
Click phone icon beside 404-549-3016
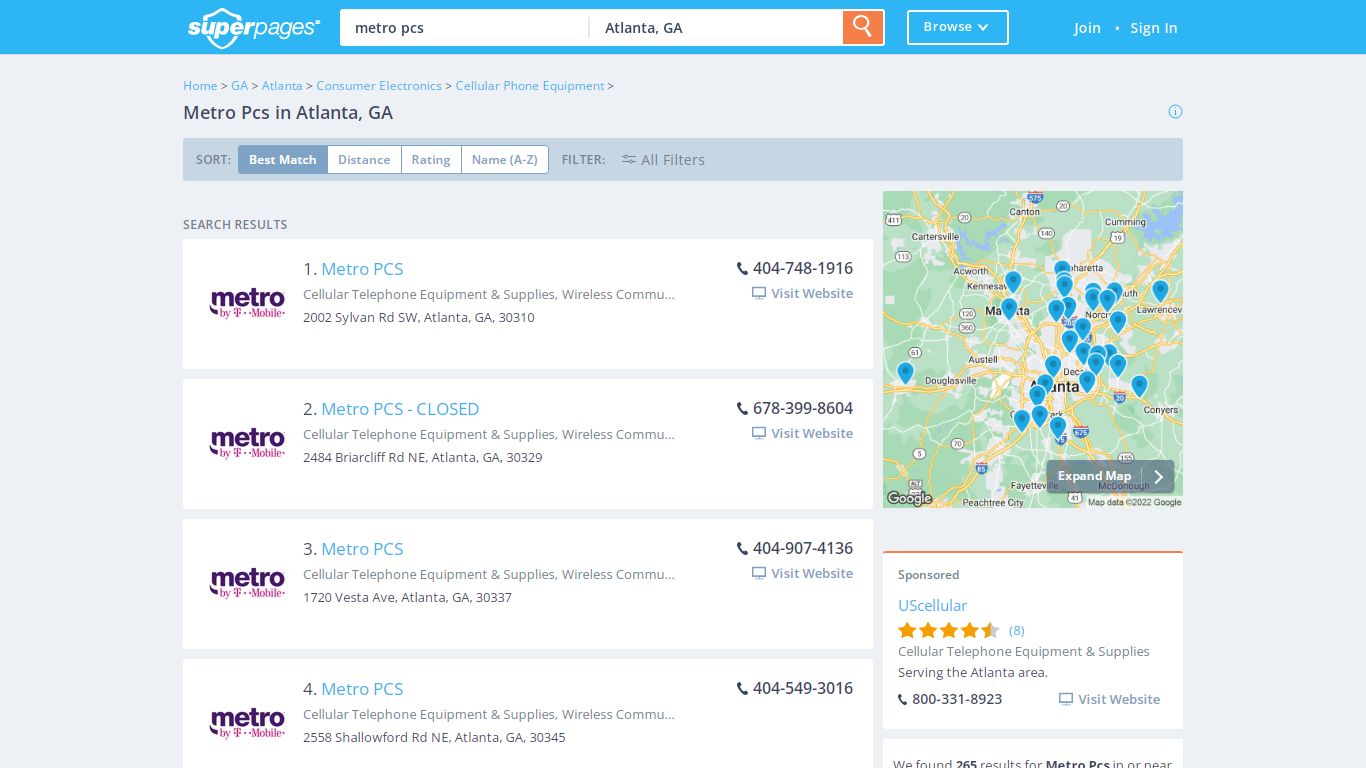click(x=742, y=689)
